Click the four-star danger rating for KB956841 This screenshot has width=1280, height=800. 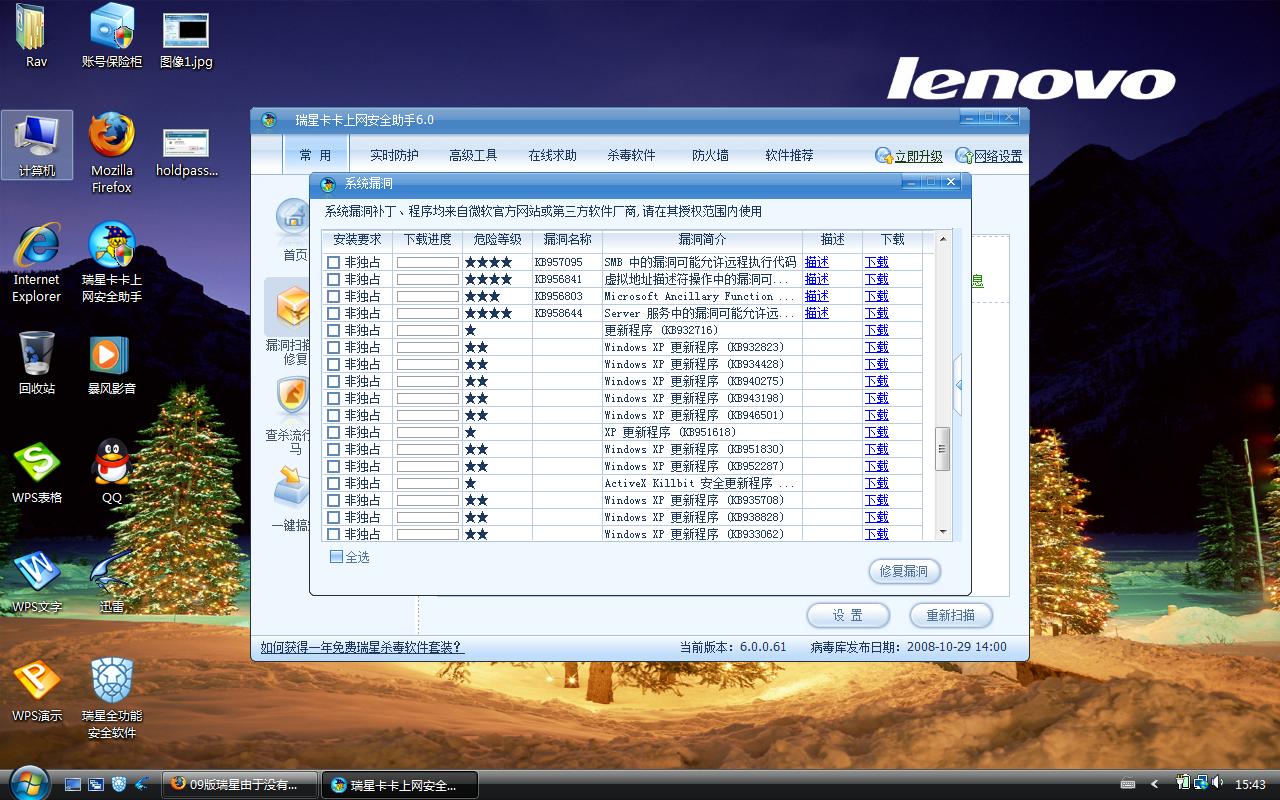coord(488,279)
